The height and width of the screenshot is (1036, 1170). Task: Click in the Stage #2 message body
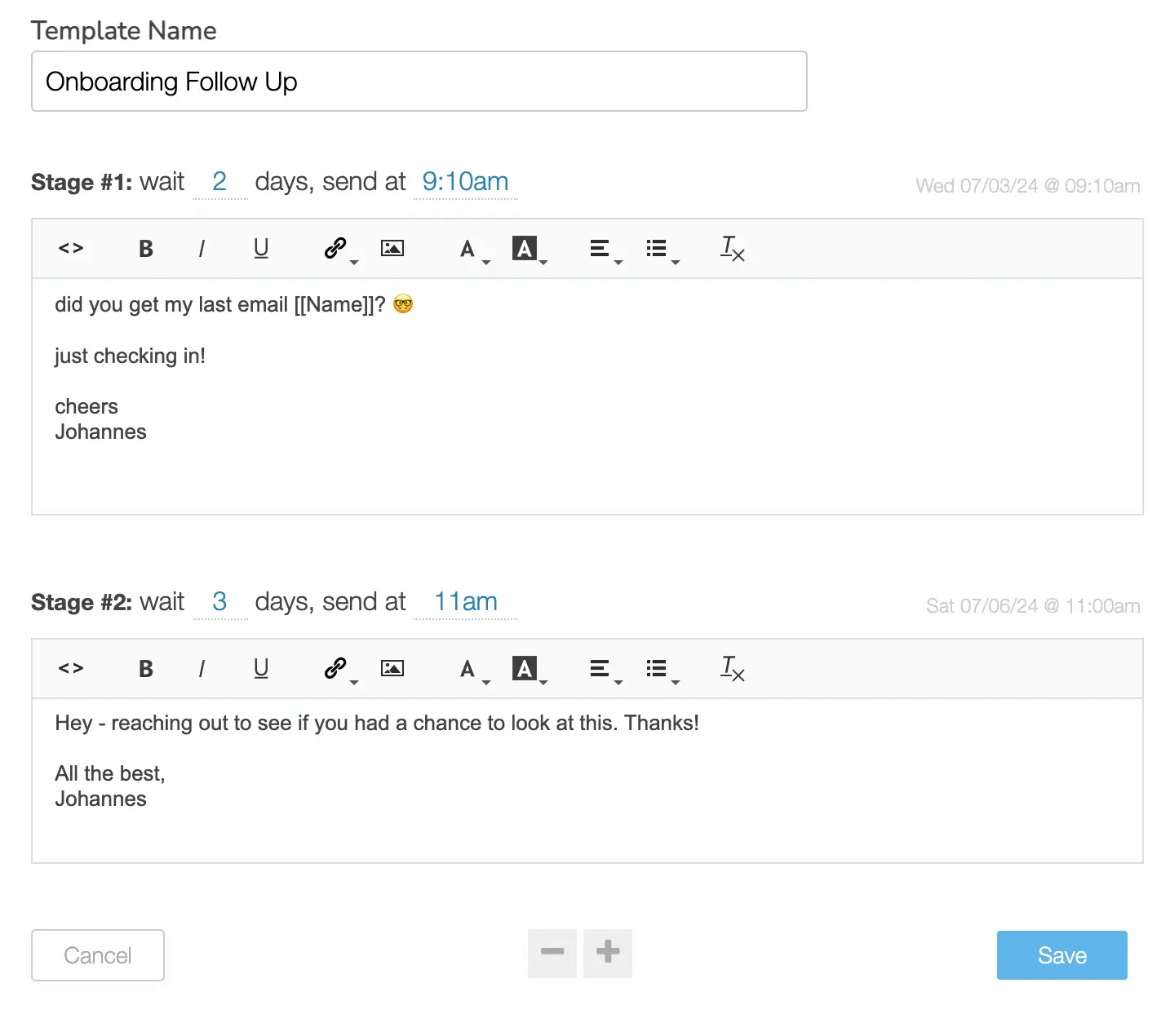[587, 781]
